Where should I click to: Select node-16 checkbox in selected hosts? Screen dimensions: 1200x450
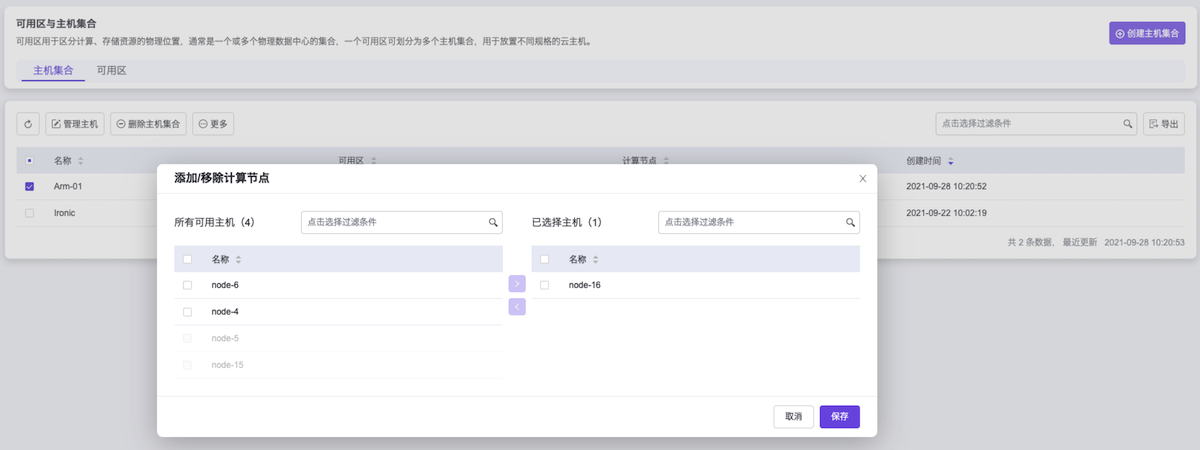[544, 286]
